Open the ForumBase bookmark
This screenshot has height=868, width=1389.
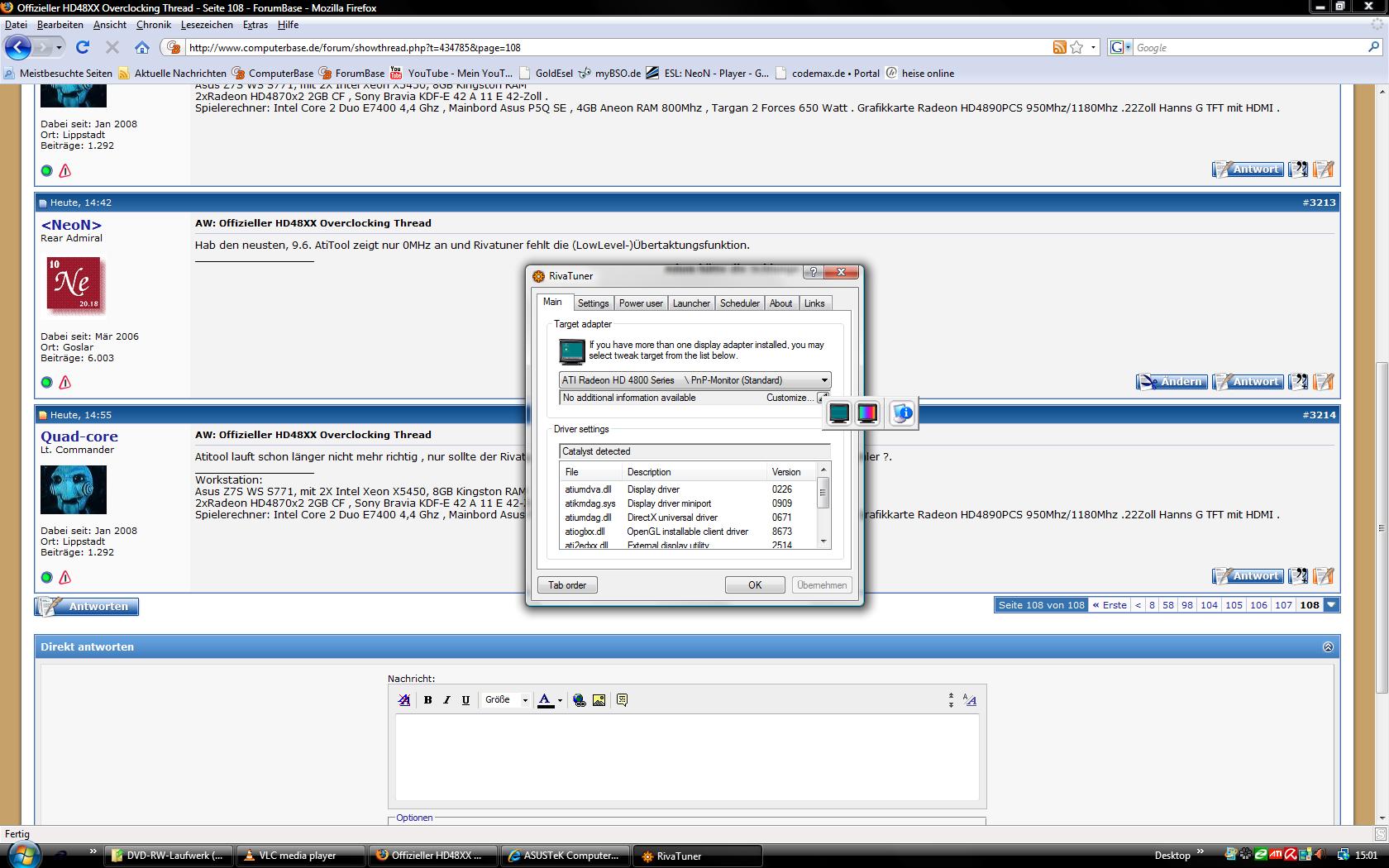tap(351, 73)
